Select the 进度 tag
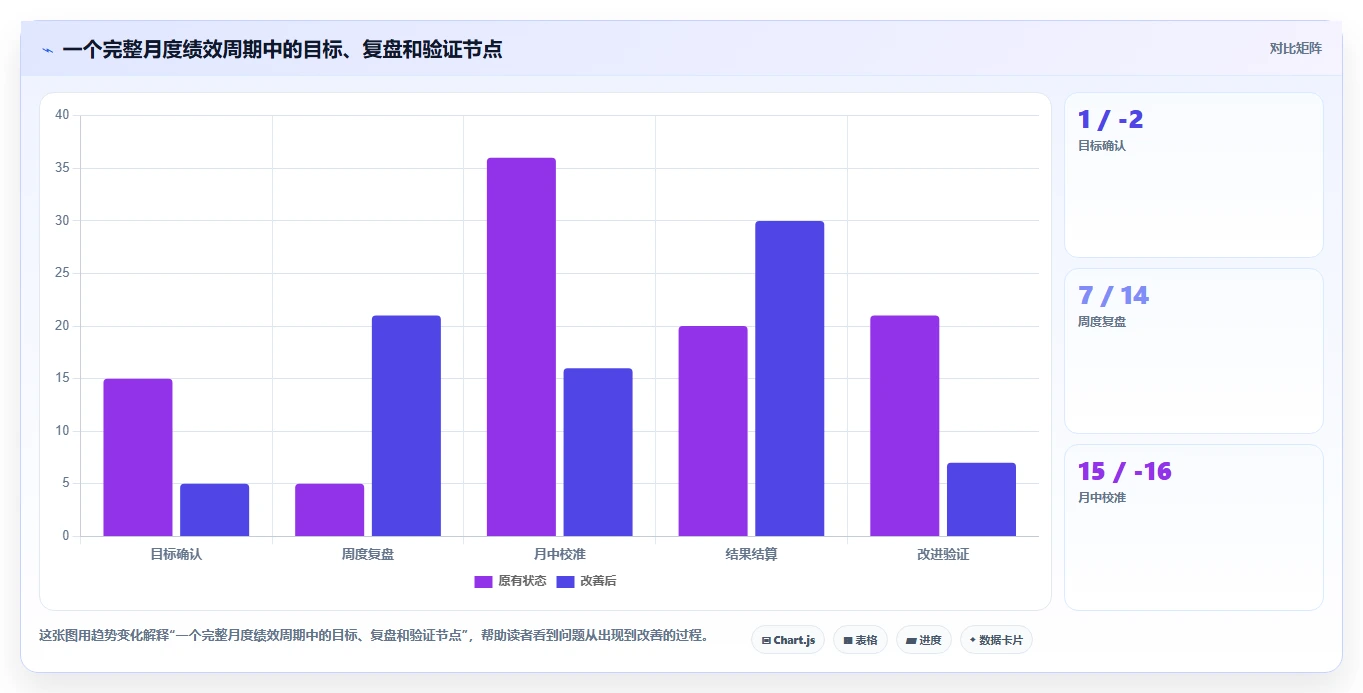The height and width of the screenshot is (693, 1363). pos(924,640)
